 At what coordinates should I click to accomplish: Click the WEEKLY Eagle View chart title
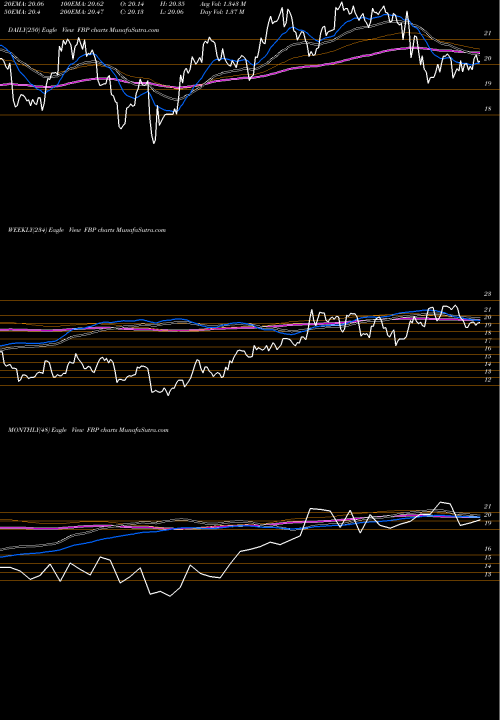pyautogui.click(x=87, y=230)
